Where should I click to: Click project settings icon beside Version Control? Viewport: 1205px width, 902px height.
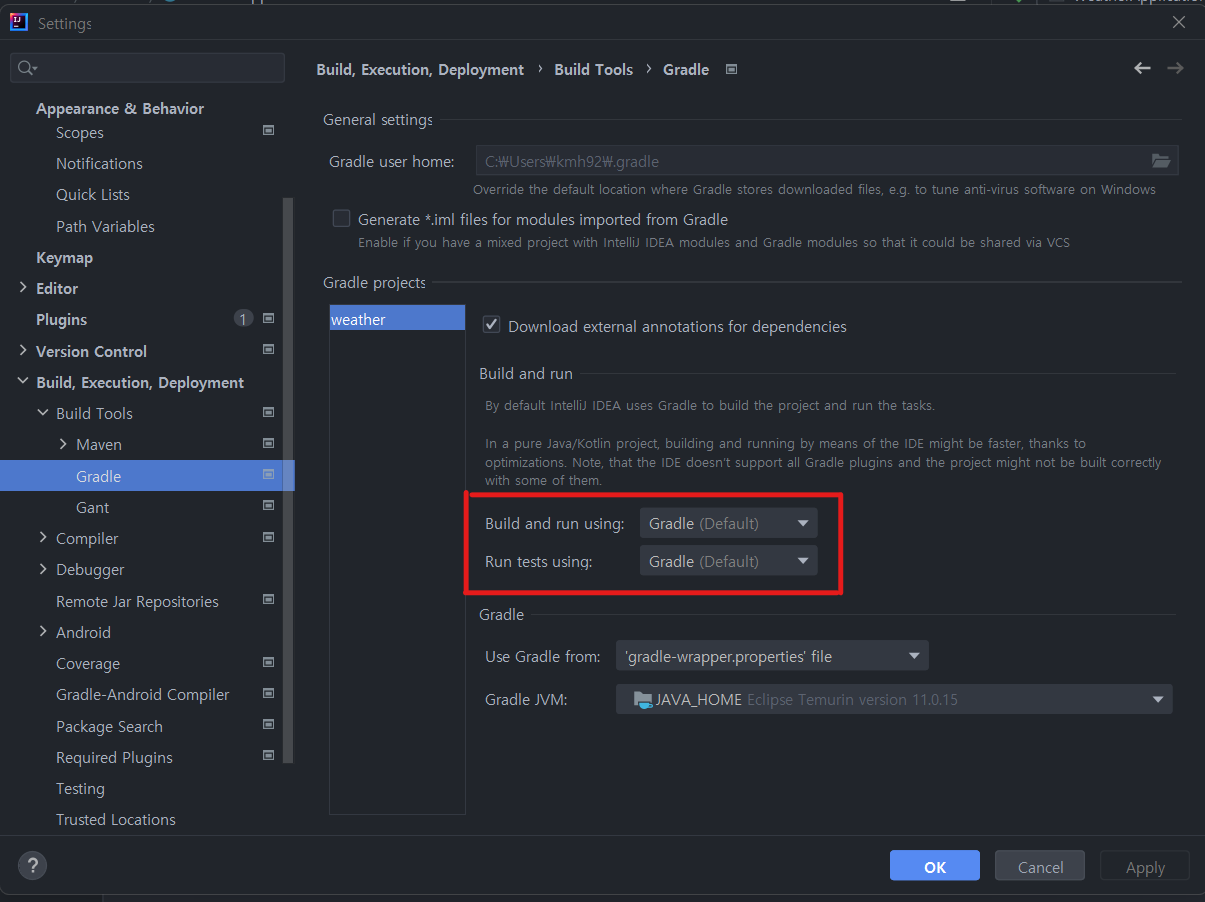point(268,350)
